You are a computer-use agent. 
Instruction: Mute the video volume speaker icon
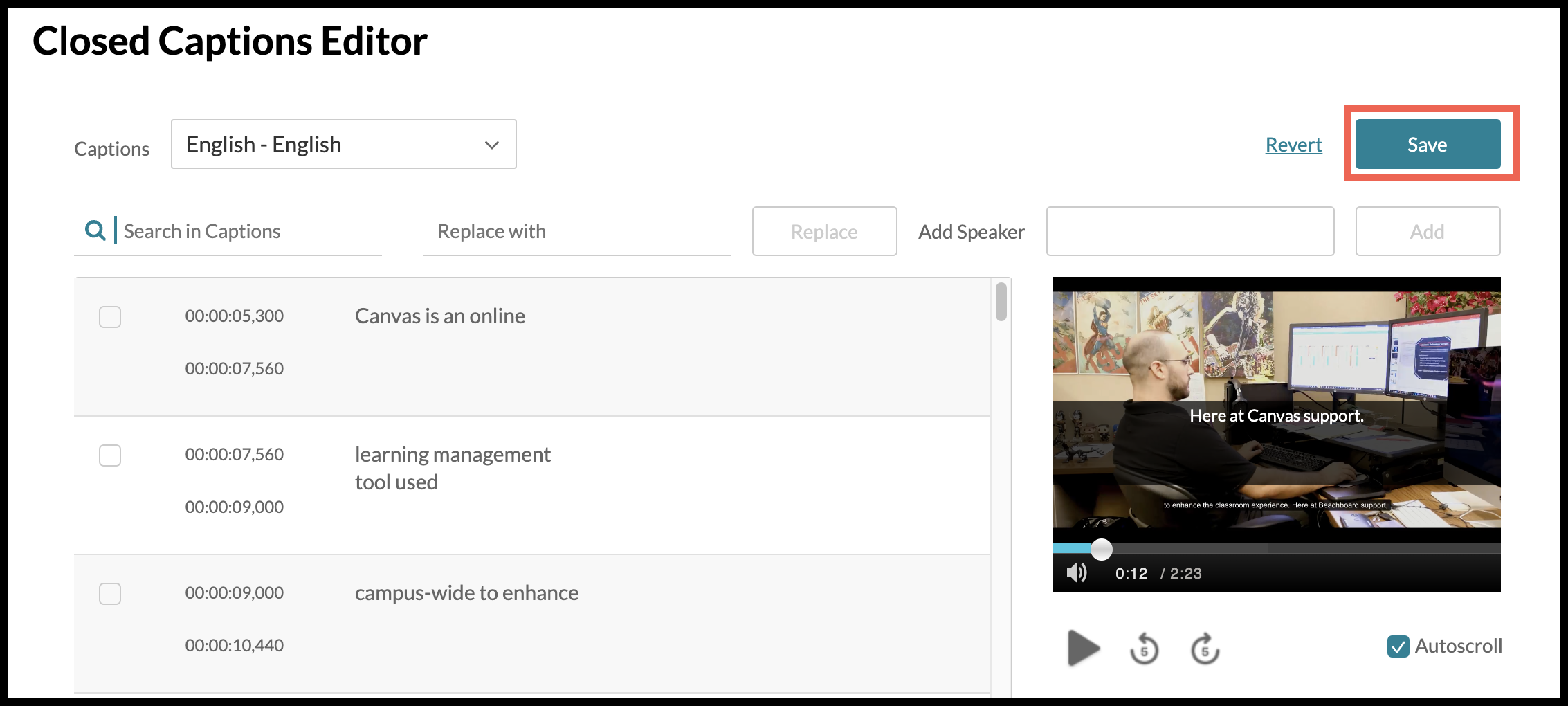pyautogui.click(x=1077, y=573)
